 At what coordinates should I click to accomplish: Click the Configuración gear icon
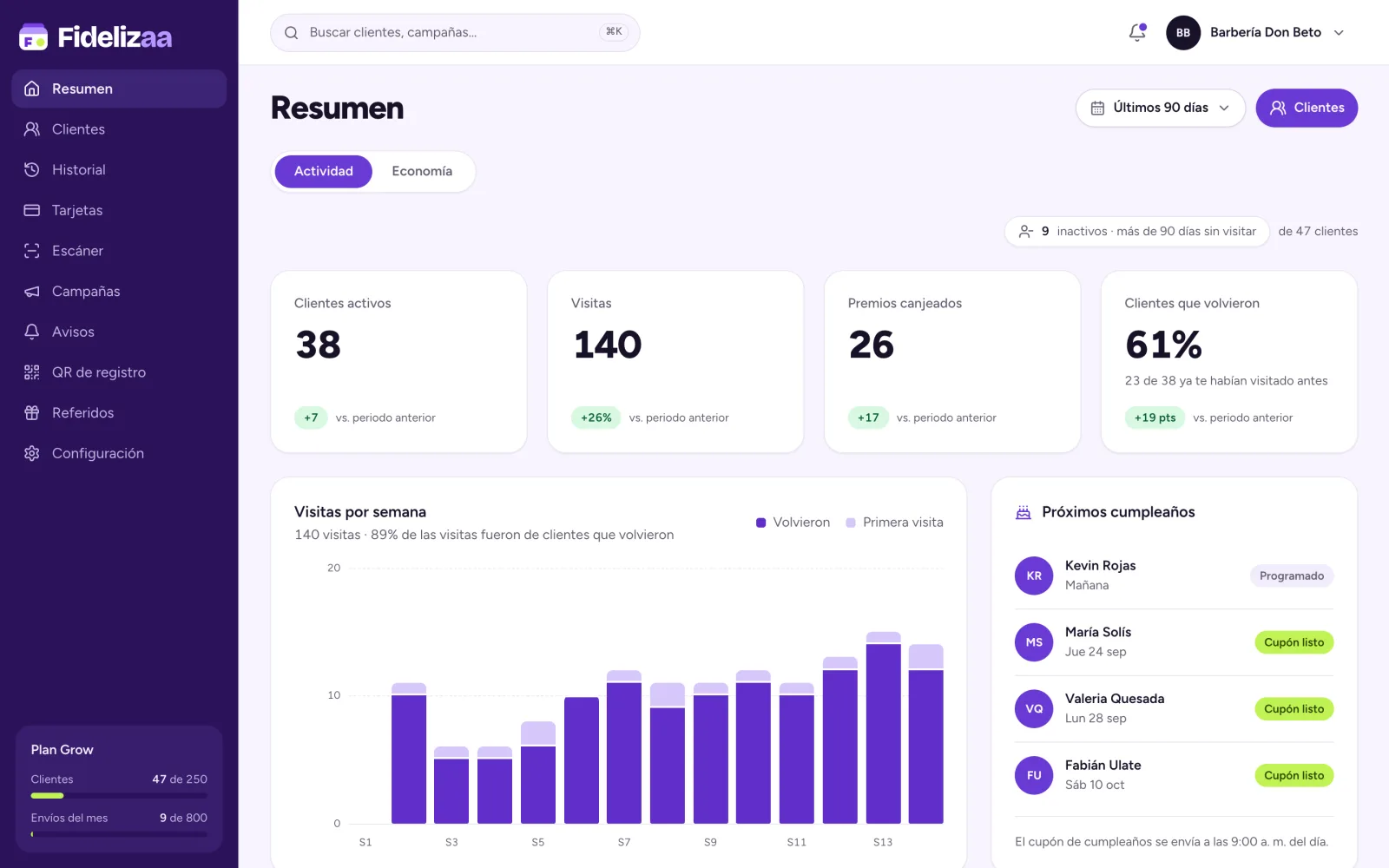32,453
